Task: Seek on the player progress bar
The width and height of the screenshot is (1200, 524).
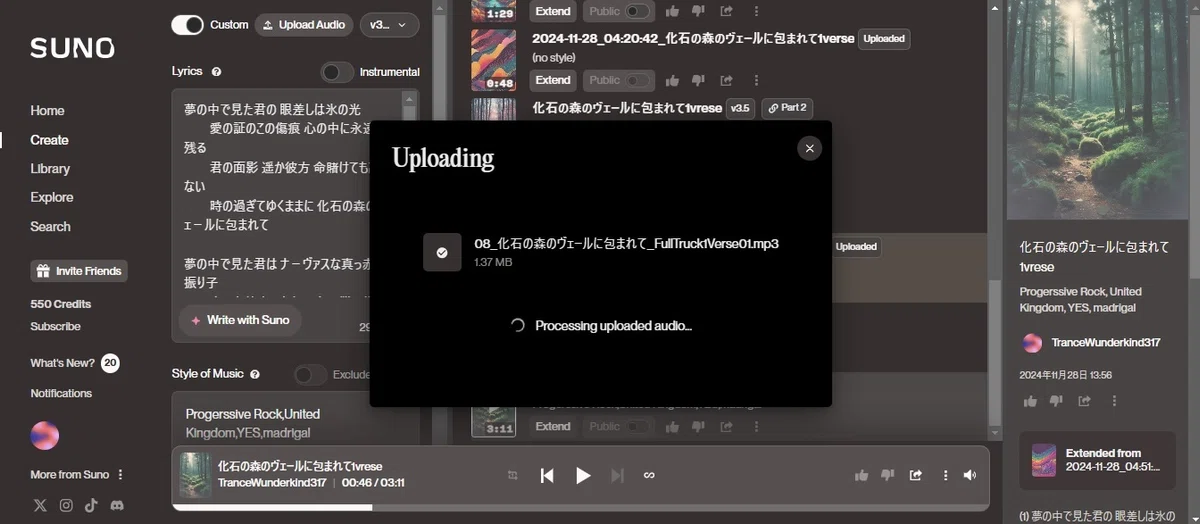Action: [x=581, y=507]
